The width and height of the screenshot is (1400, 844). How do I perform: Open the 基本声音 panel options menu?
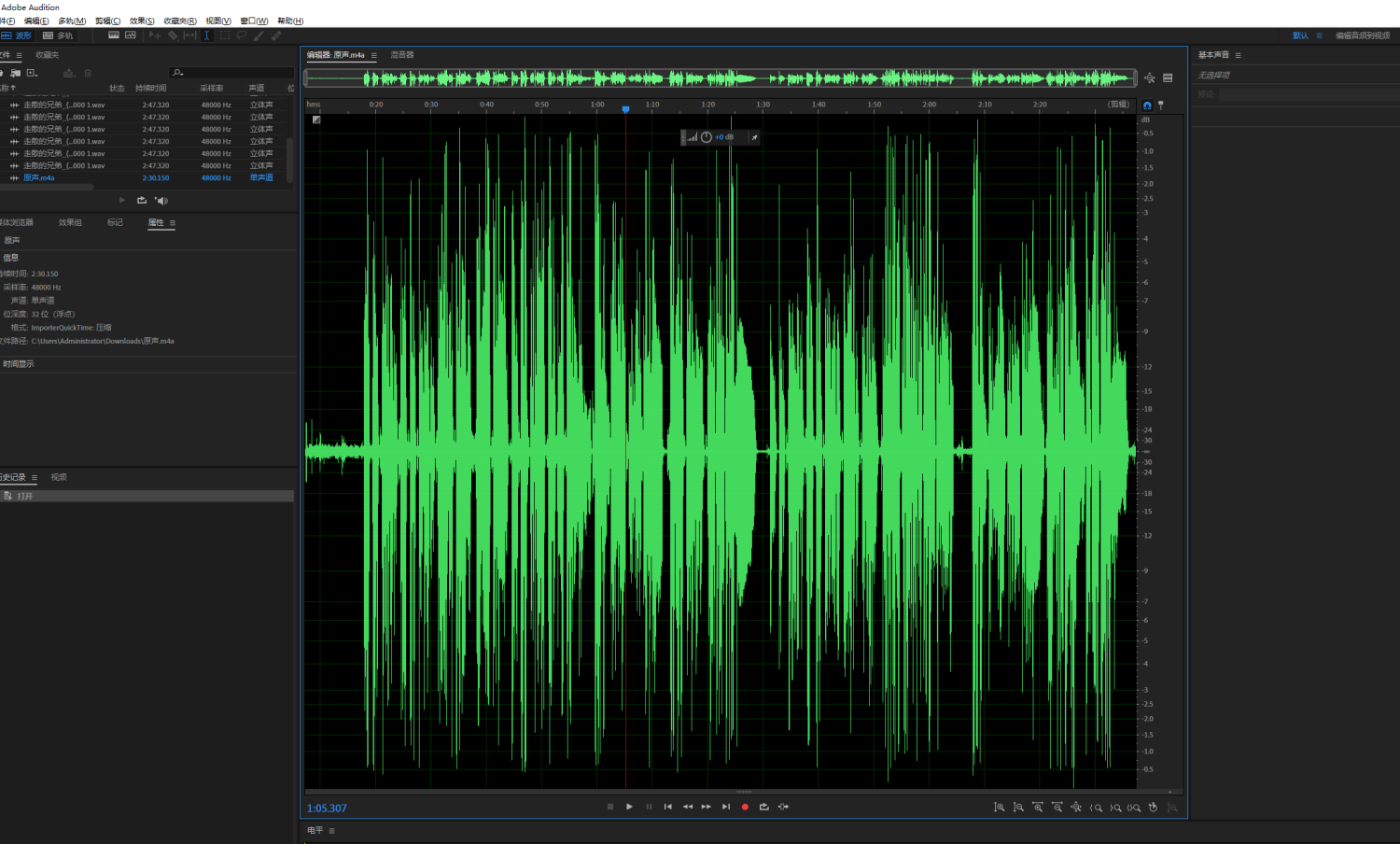(1239, 56)
